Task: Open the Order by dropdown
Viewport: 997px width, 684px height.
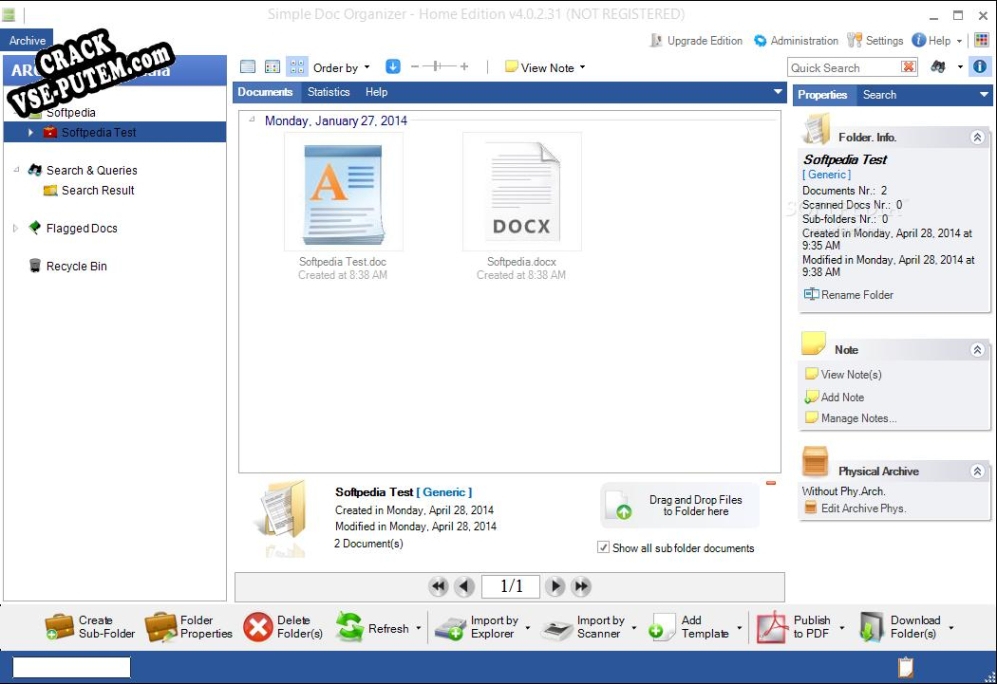Action: 340,67
